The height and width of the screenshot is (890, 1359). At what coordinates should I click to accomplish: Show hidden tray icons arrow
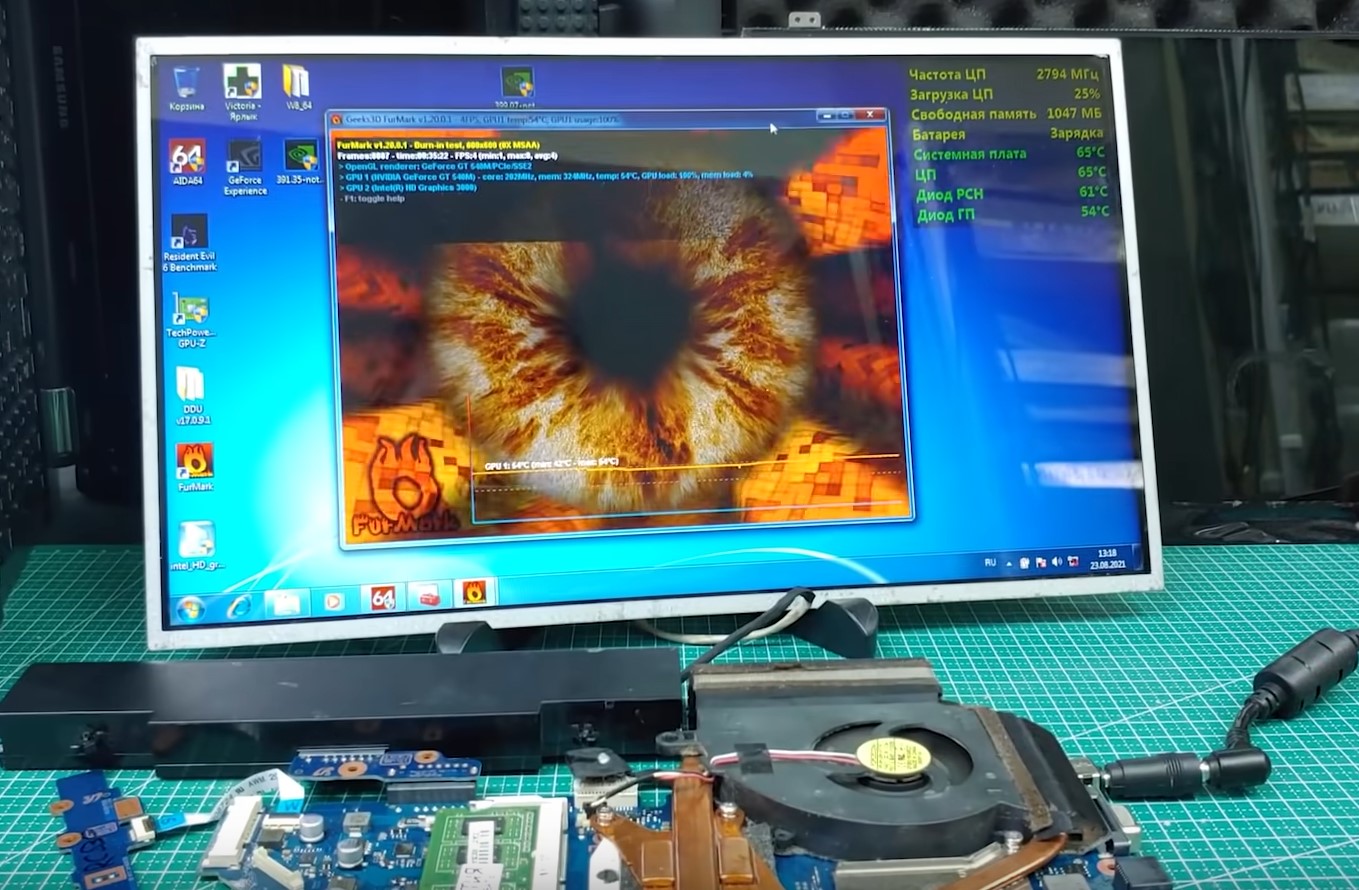click(1010, 563)
